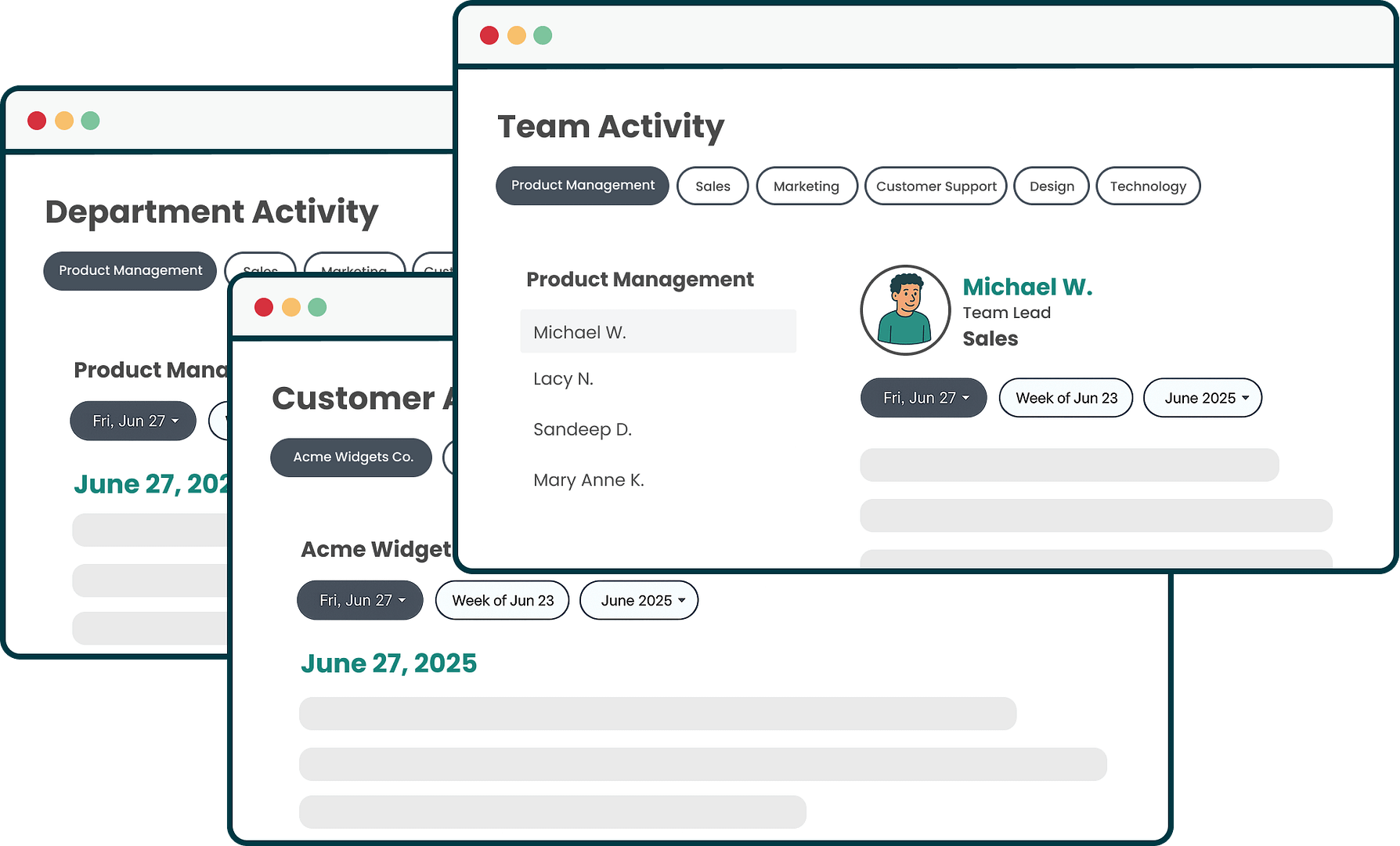This screenshot has height=846, width=1400.
Task: Click yellow dot in Team Activity window
Action: point(516,35)
